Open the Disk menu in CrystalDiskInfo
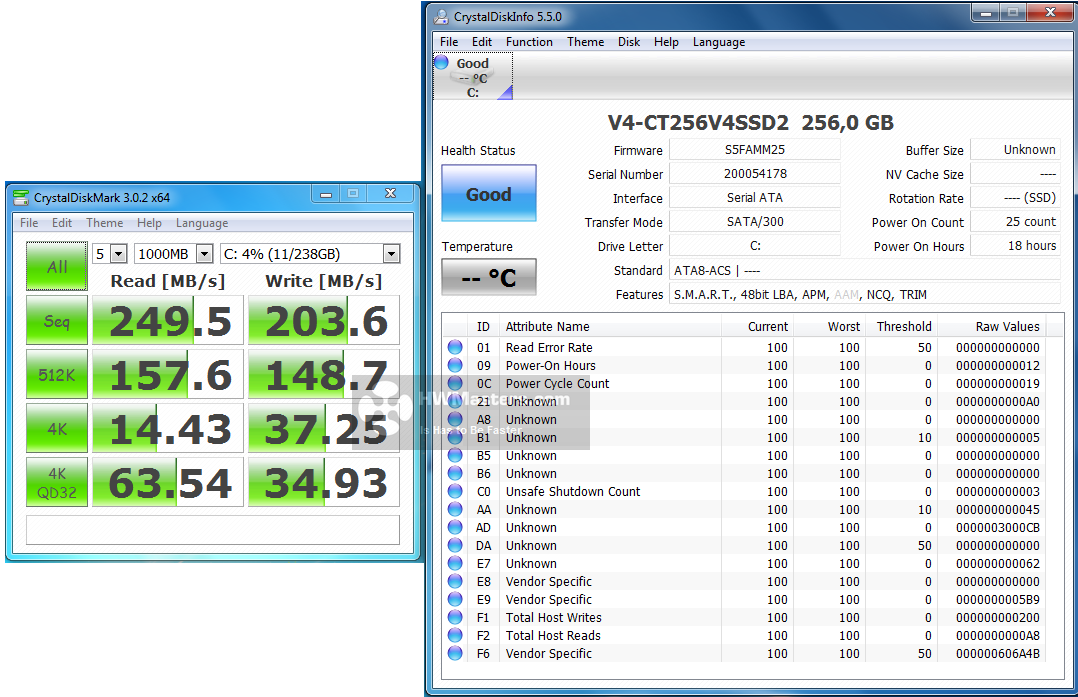 (629, 42)
